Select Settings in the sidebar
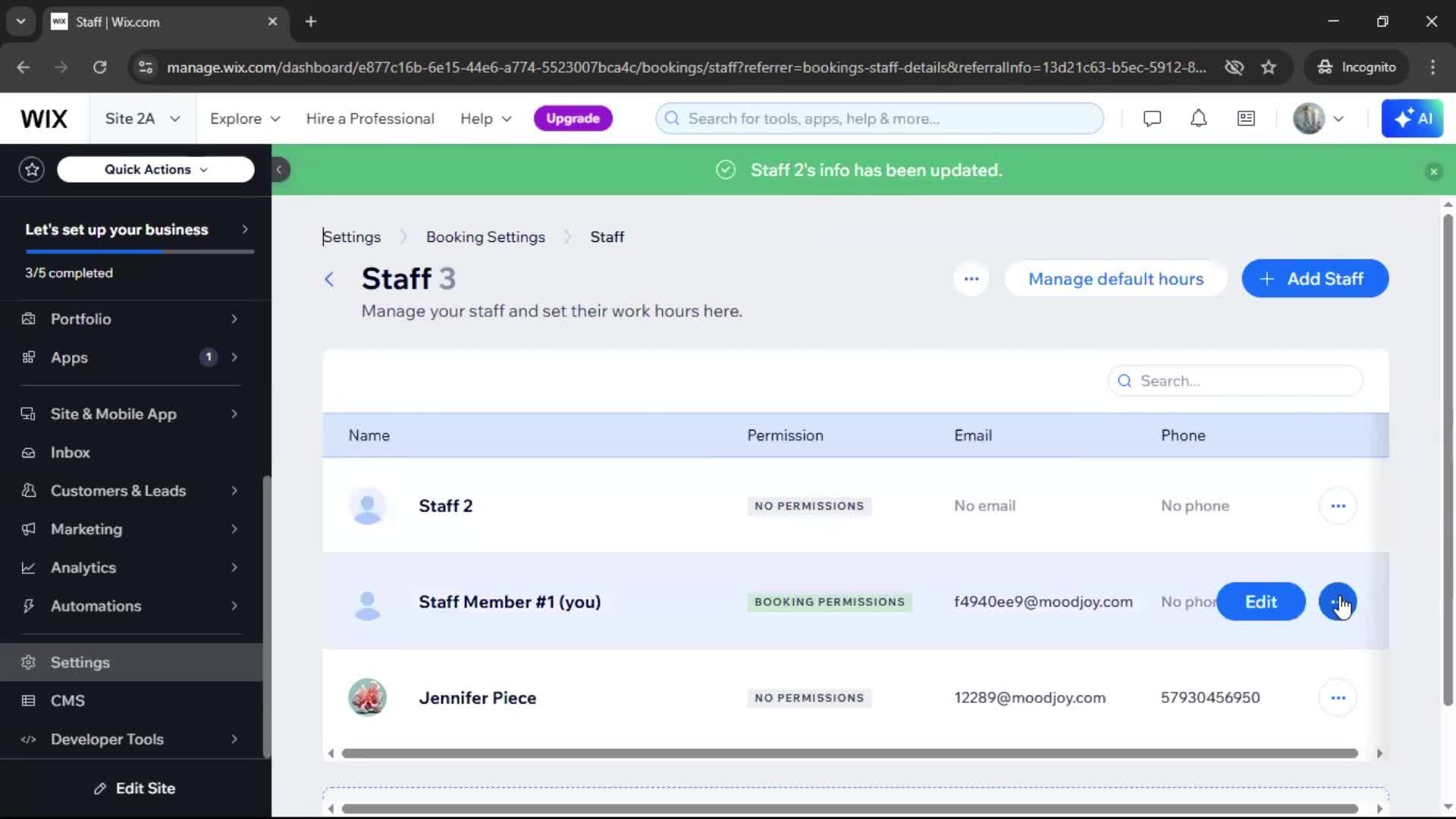 click(130, 663)
